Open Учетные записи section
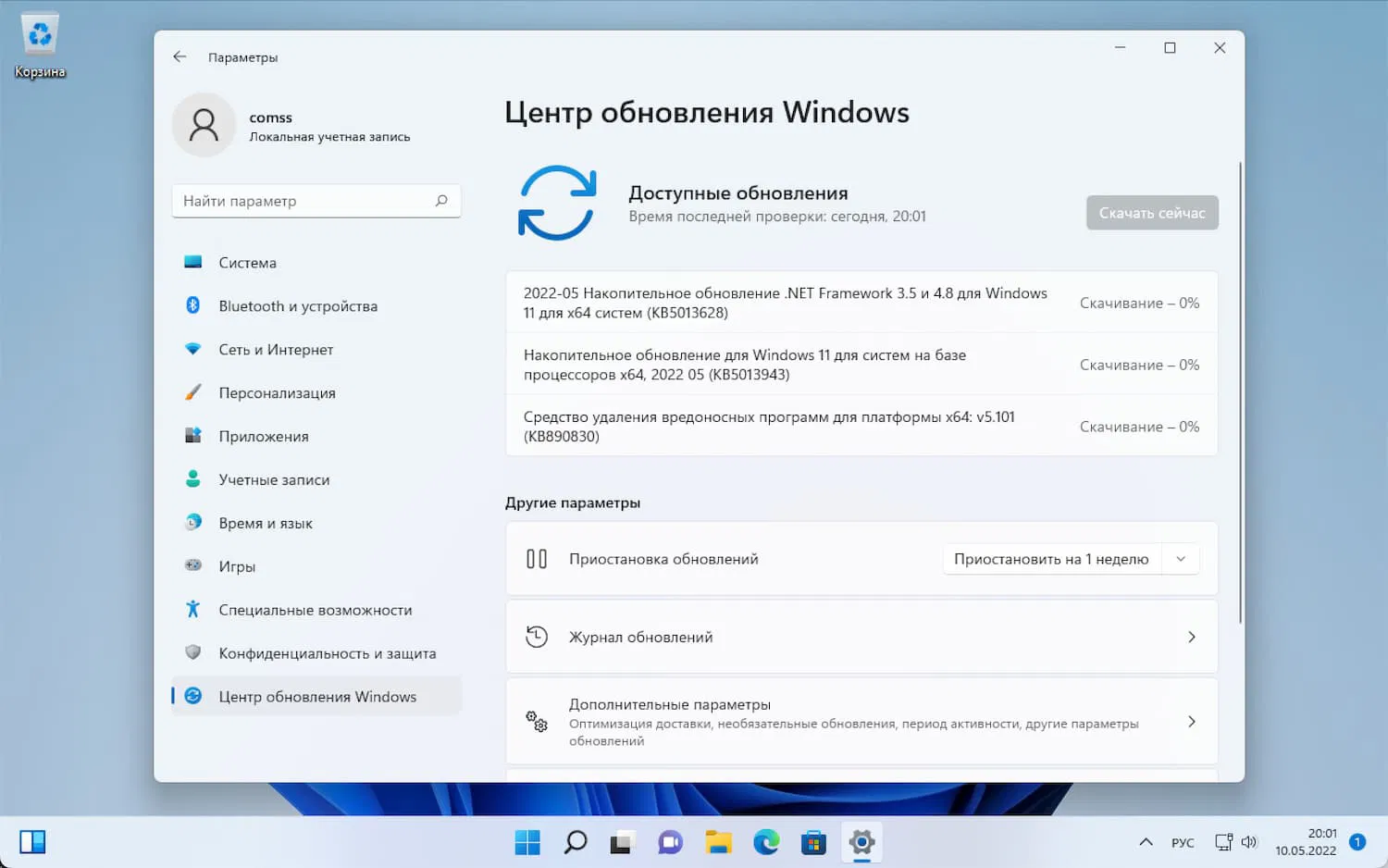The width and height of the screenshot is (1388, 868). coord(273,479)
